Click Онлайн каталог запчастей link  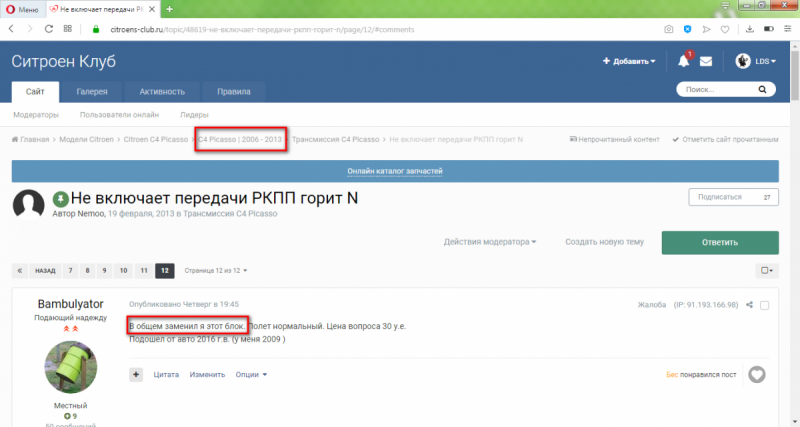tap(394, 171)
